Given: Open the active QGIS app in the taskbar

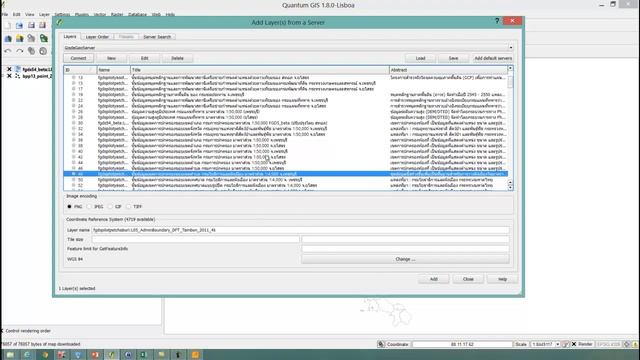Looking at the screenshot, I should point(111,355).
